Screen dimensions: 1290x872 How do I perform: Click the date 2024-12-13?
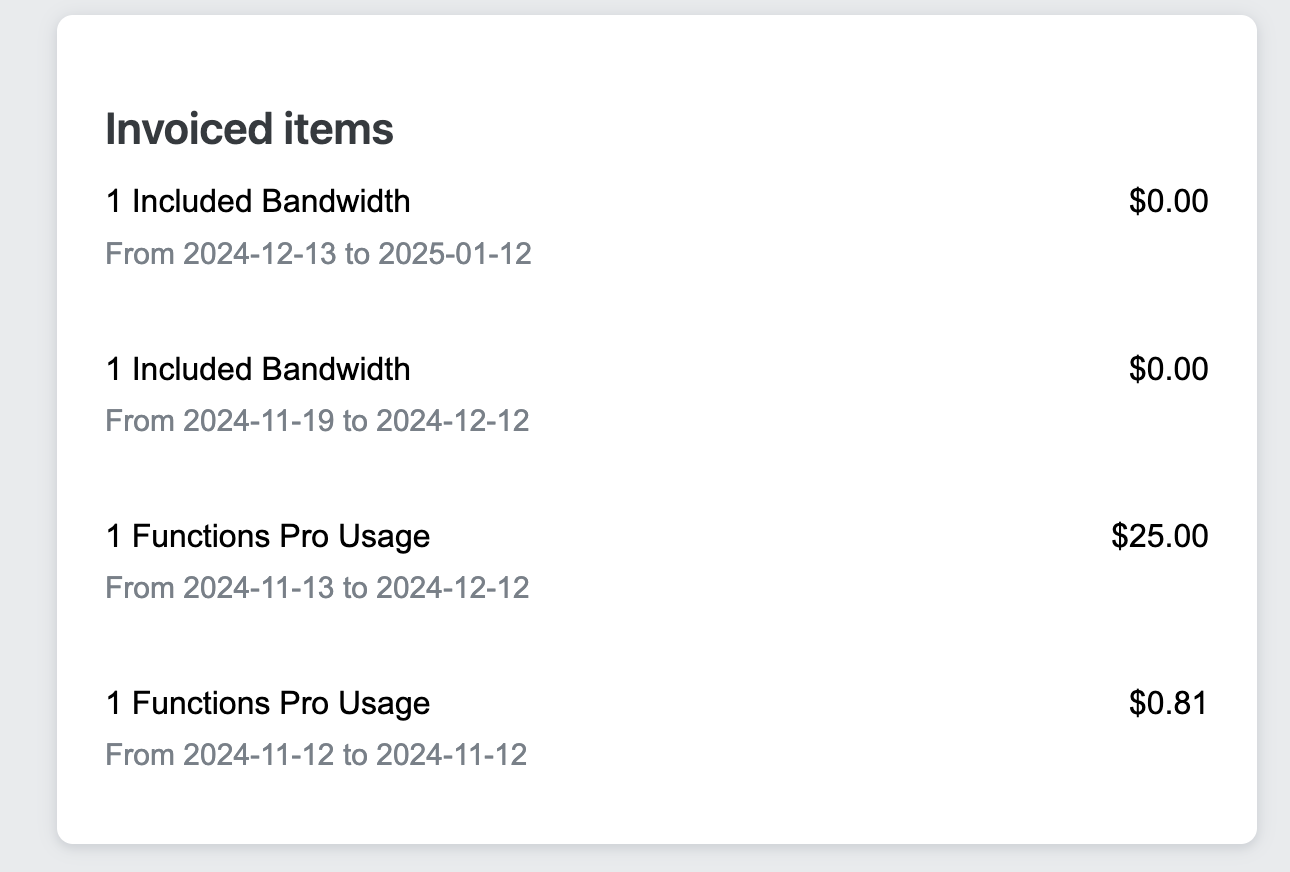260,254
